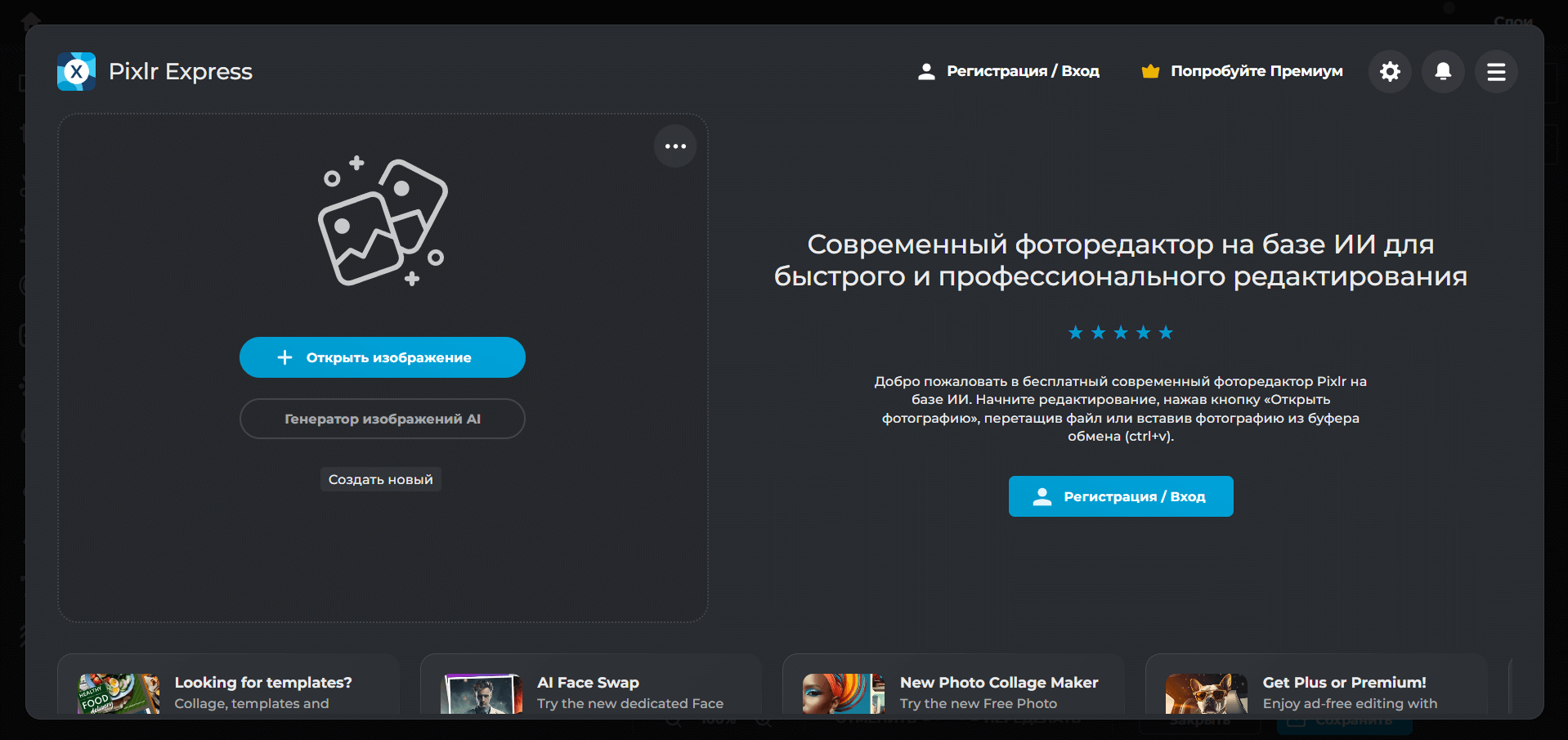The height and width of the screenshot is (740, 1568).
Task: Open the notifications bell icon
Action: click(x=1443, y=72)
